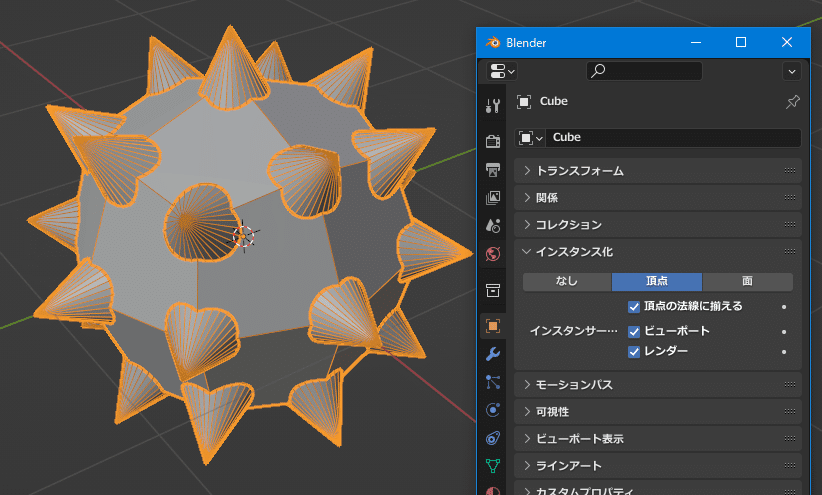The image size is (822, 495).
Task: Grab the トランスフォーム panel drag handle
Action: click(x=790, y=171)
